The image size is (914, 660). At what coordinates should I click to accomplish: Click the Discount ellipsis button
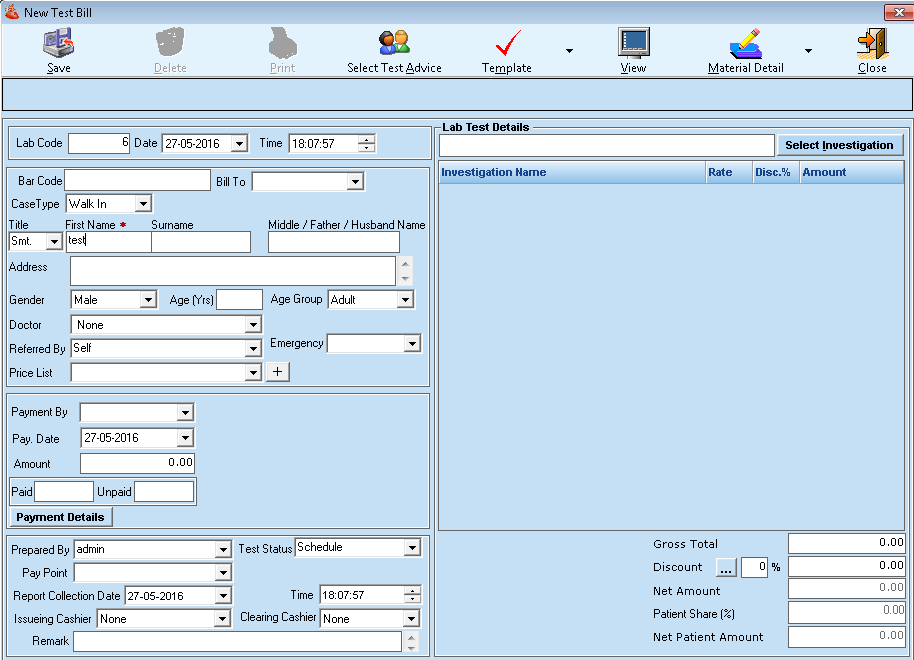(x=726, y=567)
